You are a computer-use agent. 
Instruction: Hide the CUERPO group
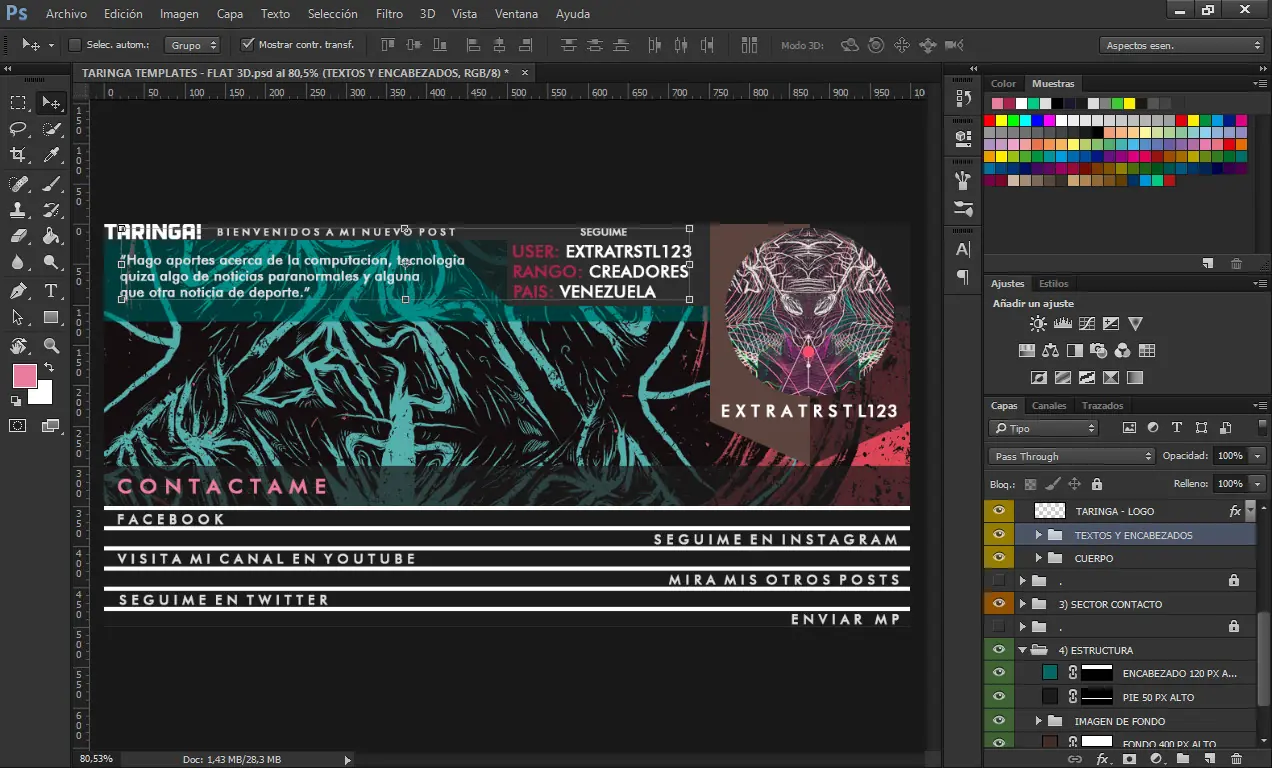tap(998, 558)
